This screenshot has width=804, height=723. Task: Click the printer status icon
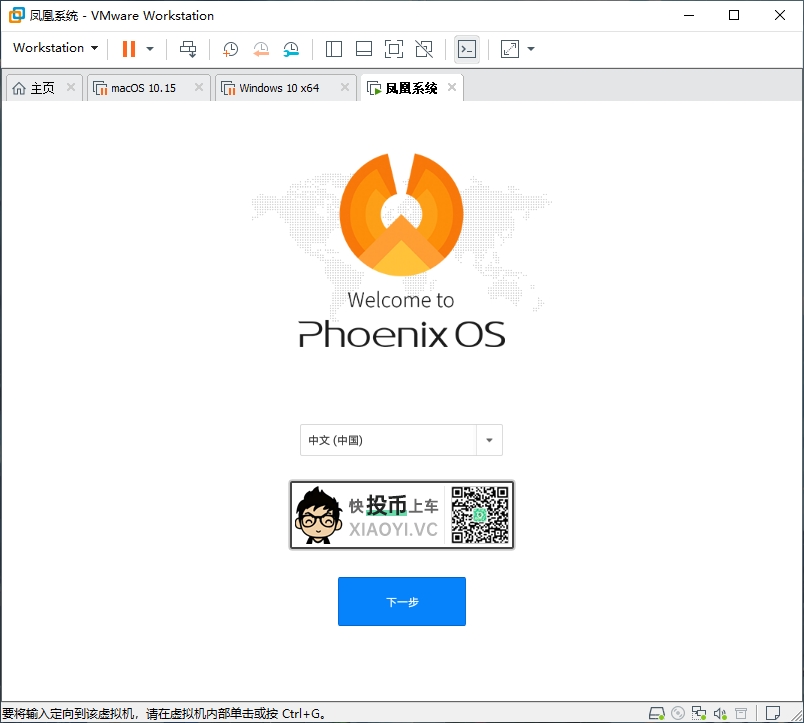741,713
